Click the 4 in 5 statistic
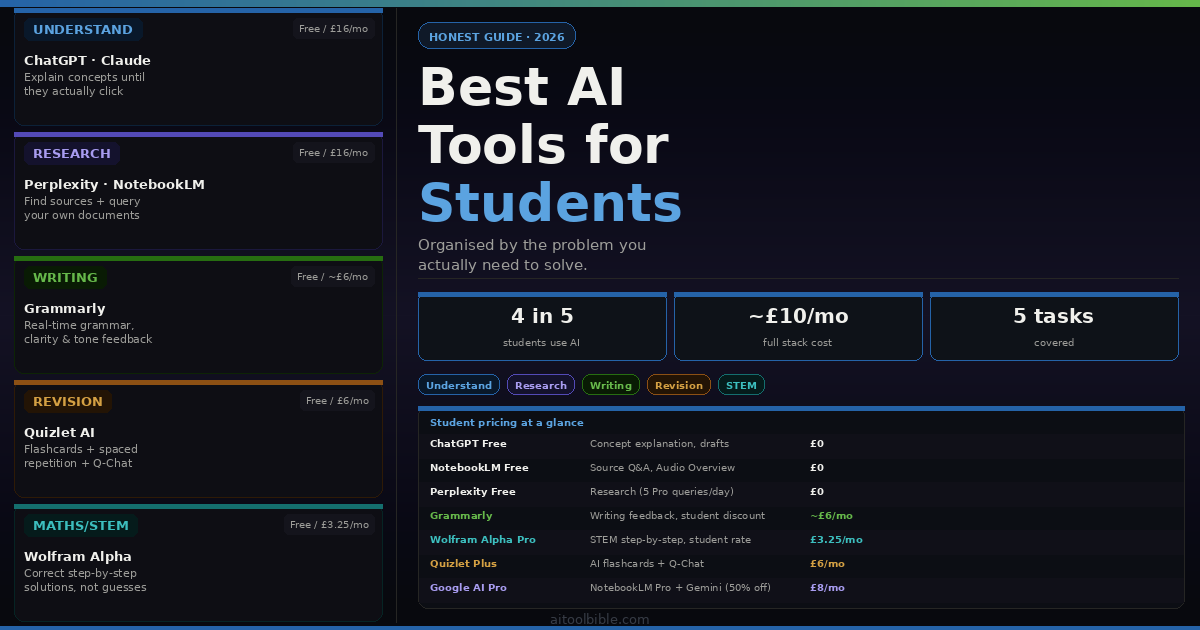The height and width of the screenshot is (630, 1200). 542,327
